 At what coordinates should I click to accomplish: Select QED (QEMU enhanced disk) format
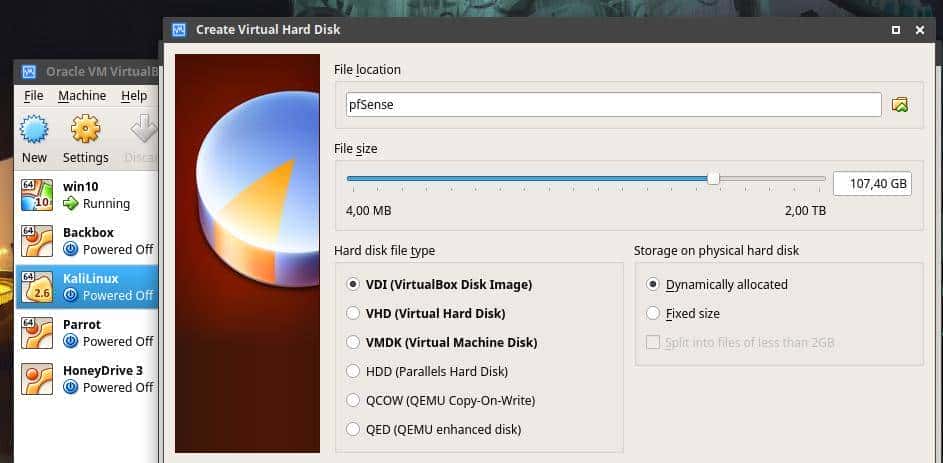pos(353,429)
